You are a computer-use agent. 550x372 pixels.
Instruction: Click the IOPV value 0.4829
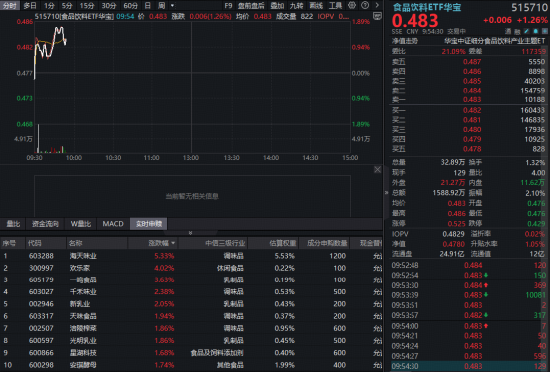[x=453, y=234]
